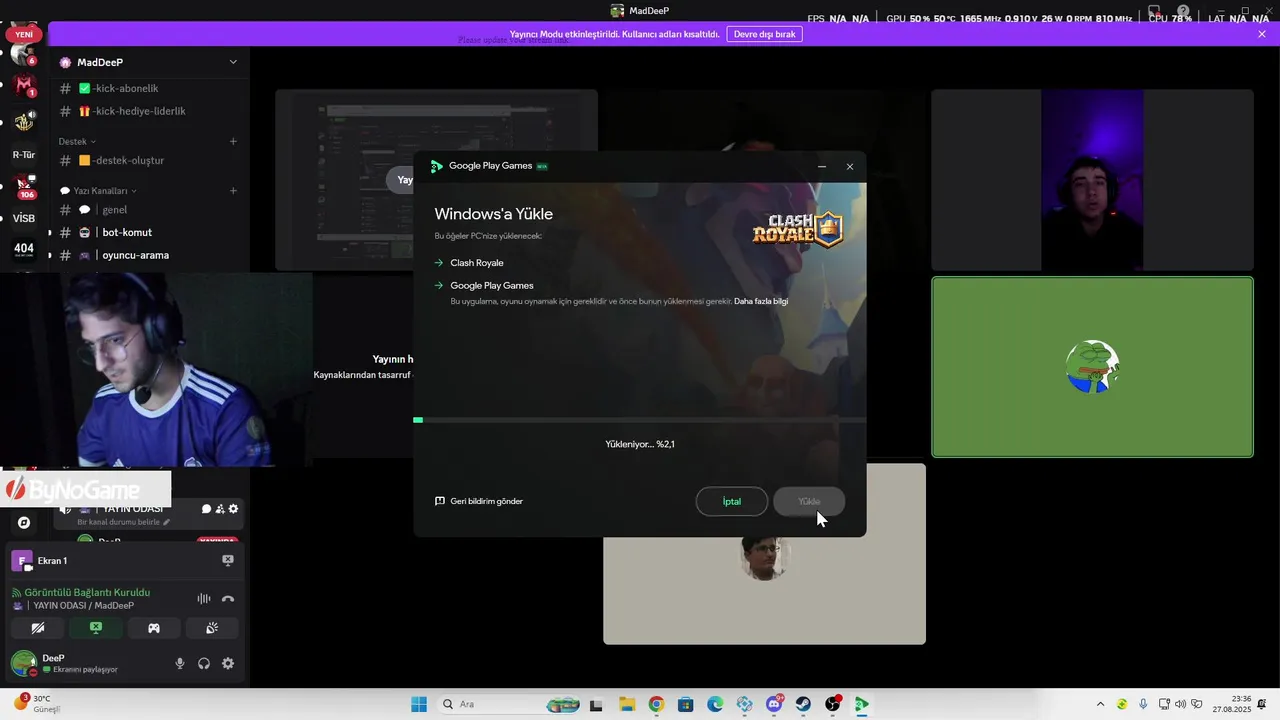Image resolution: width=1280 pixels, height=720 pixels.
Task: Click the YENİ unread indicator pill
Action: (24, 34)
